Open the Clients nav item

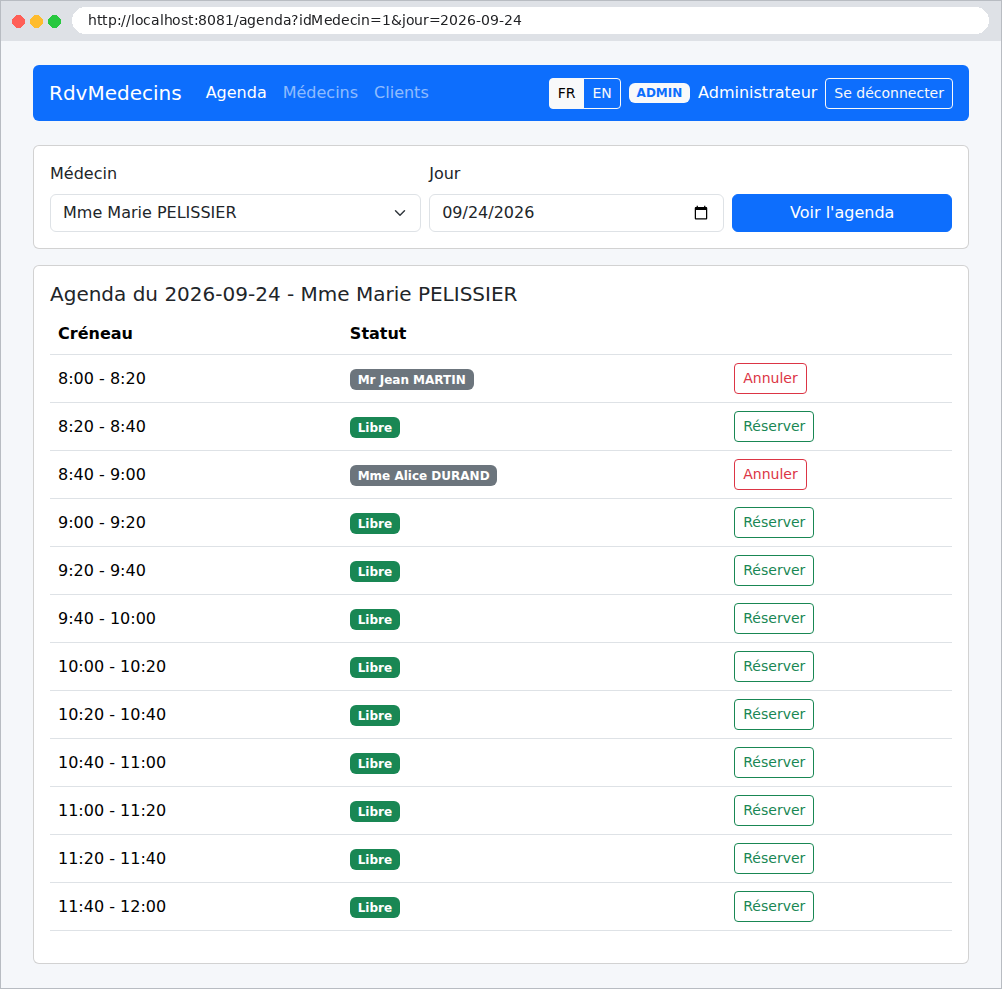click(x=401, y=93)
